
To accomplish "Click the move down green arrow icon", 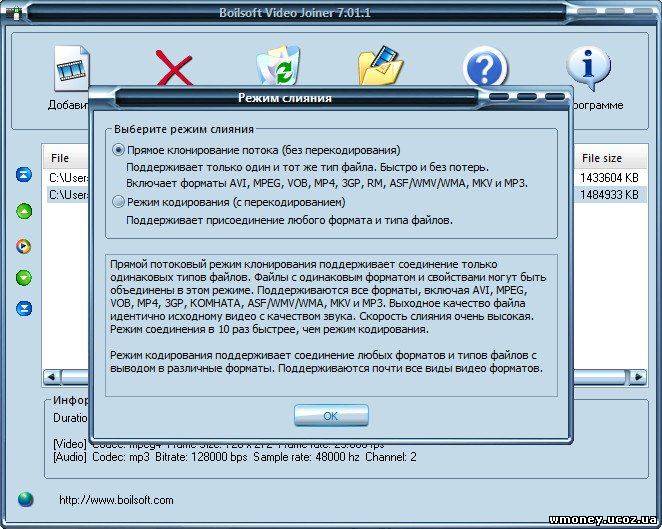I will tap(24, 278).
